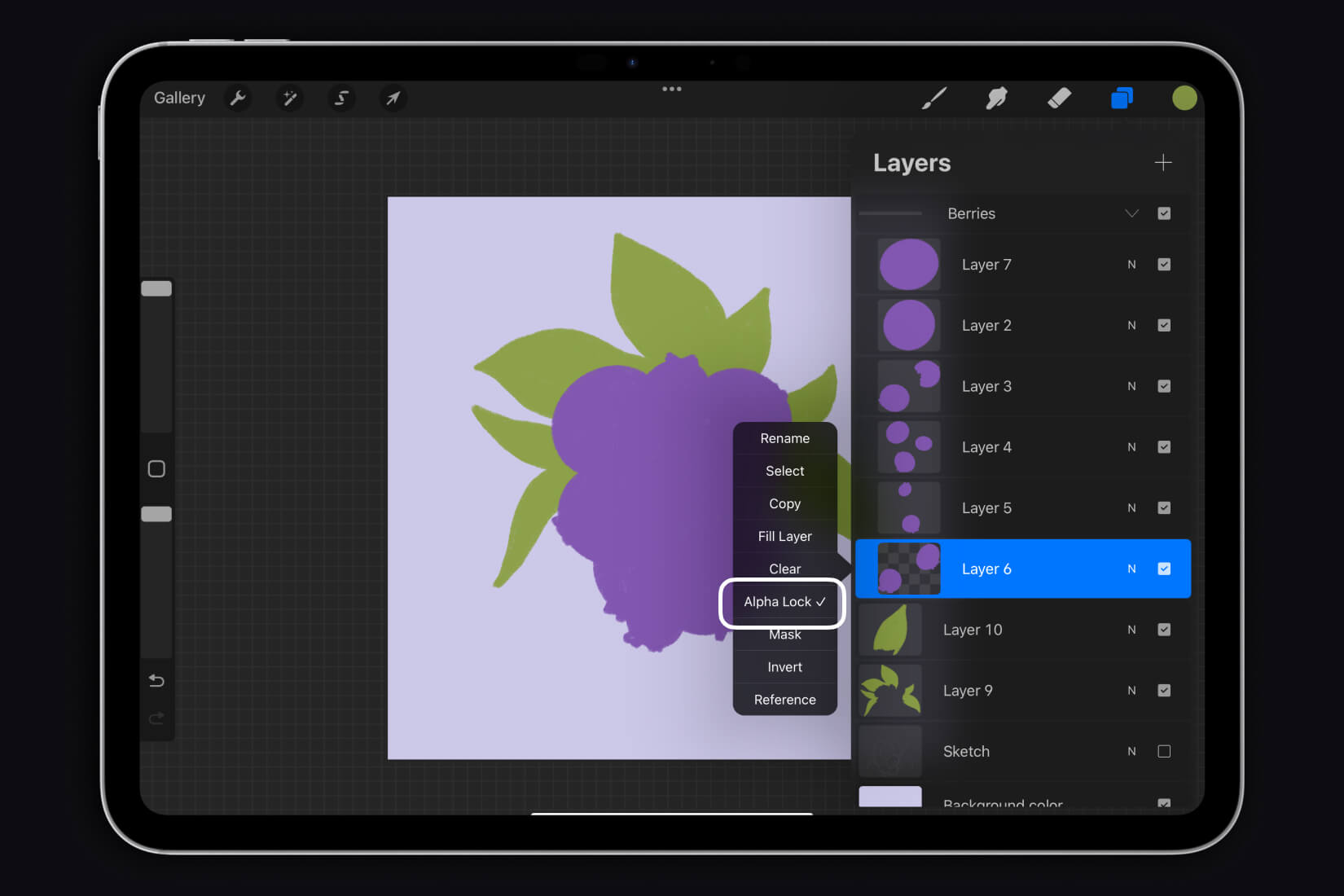Hide Layer 10 using its checkbox
Screen dimensions: 1344x896
point(1164,630)
